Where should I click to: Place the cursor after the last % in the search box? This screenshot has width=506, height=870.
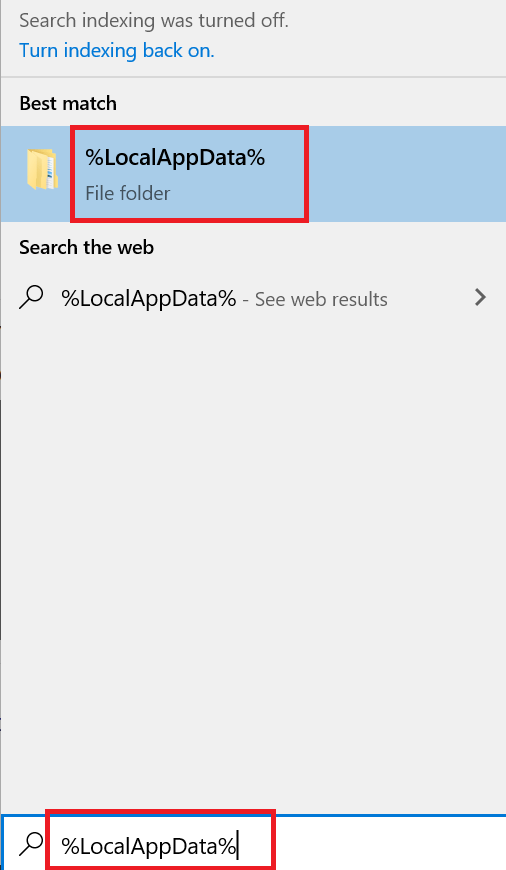point(238,846)
